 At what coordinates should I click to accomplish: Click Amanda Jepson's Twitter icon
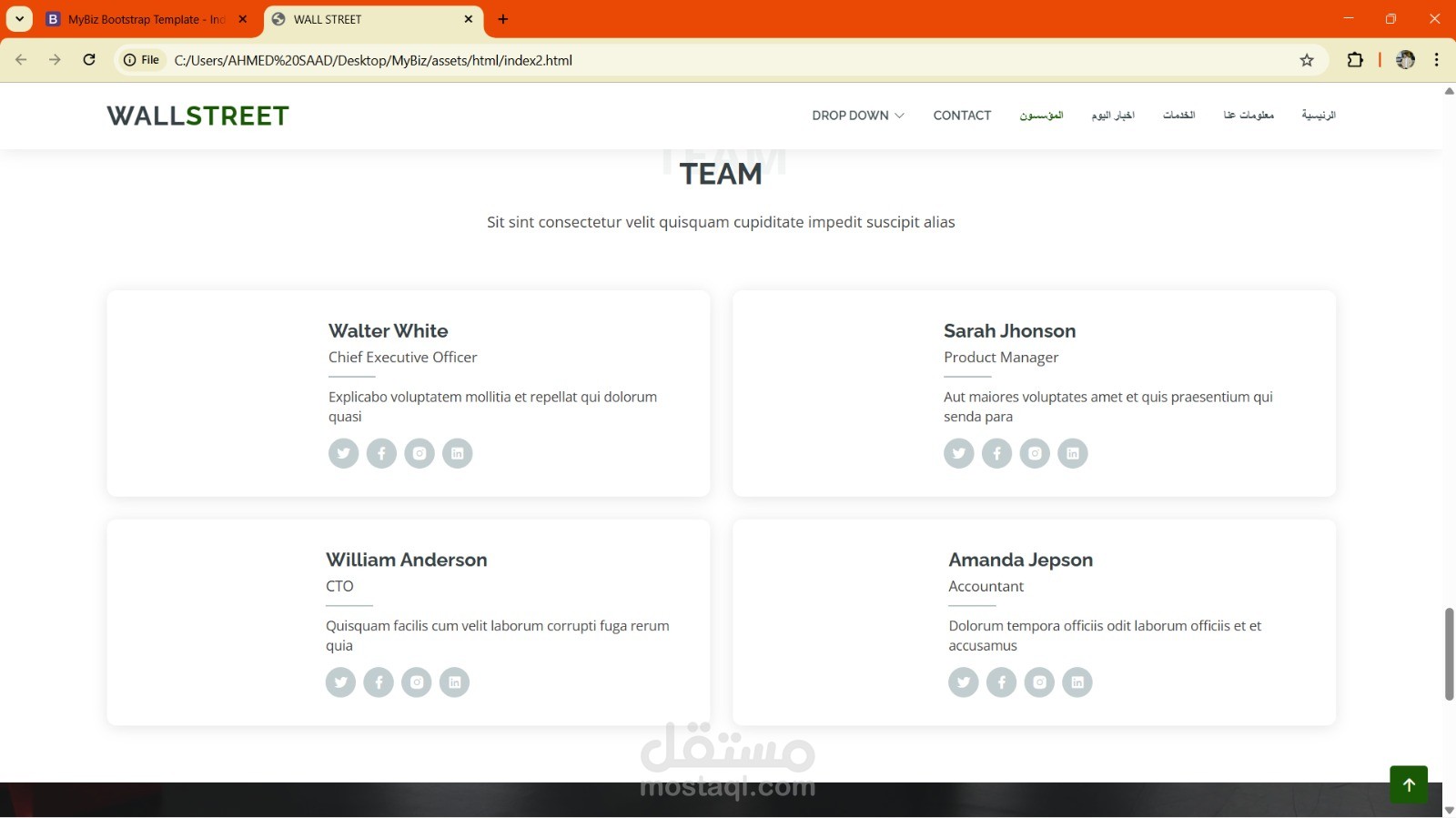pyautogui.click(x=964, y=682)
